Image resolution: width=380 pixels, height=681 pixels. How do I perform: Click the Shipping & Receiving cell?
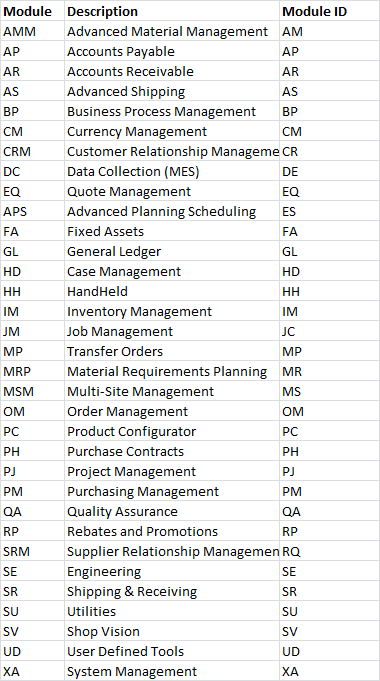(x=172, y=591)
